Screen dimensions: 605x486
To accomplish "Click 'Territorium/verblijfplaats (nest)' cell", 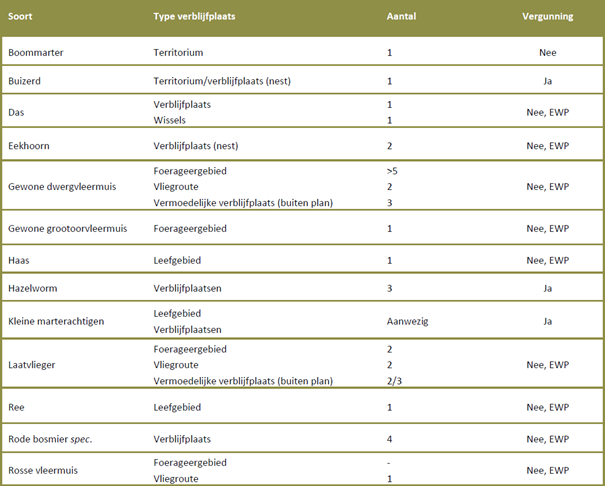I will click(x=222, y=81).
